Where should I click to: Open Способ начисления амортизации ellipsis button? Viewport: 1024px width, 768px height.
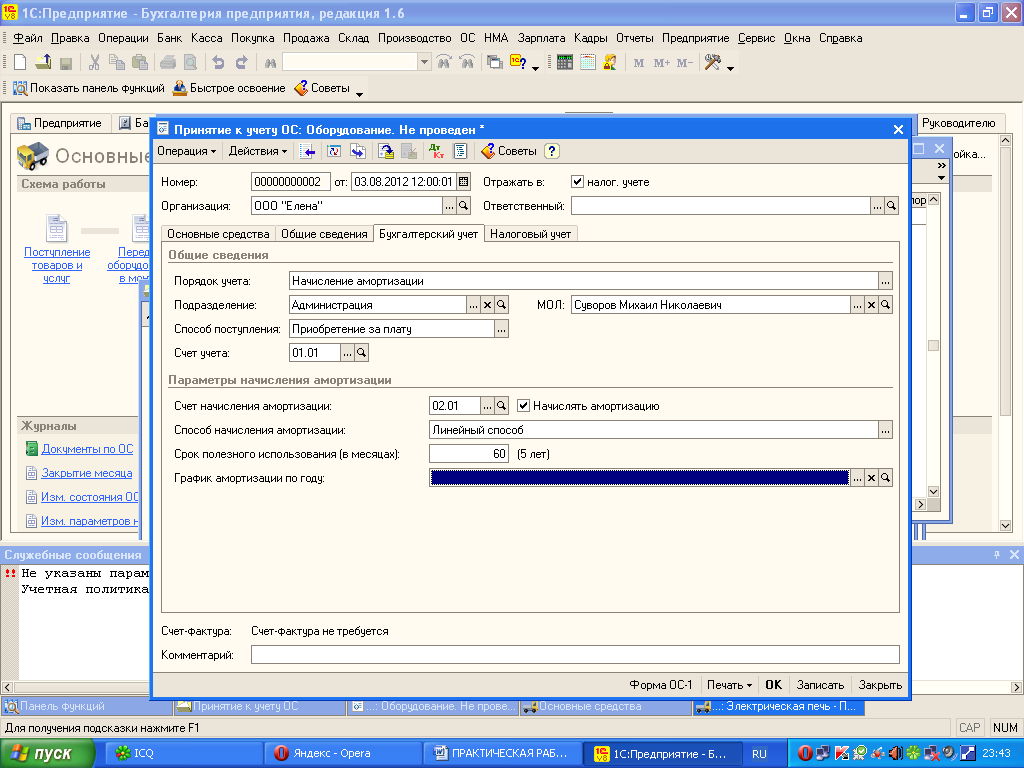pos(886,430)
